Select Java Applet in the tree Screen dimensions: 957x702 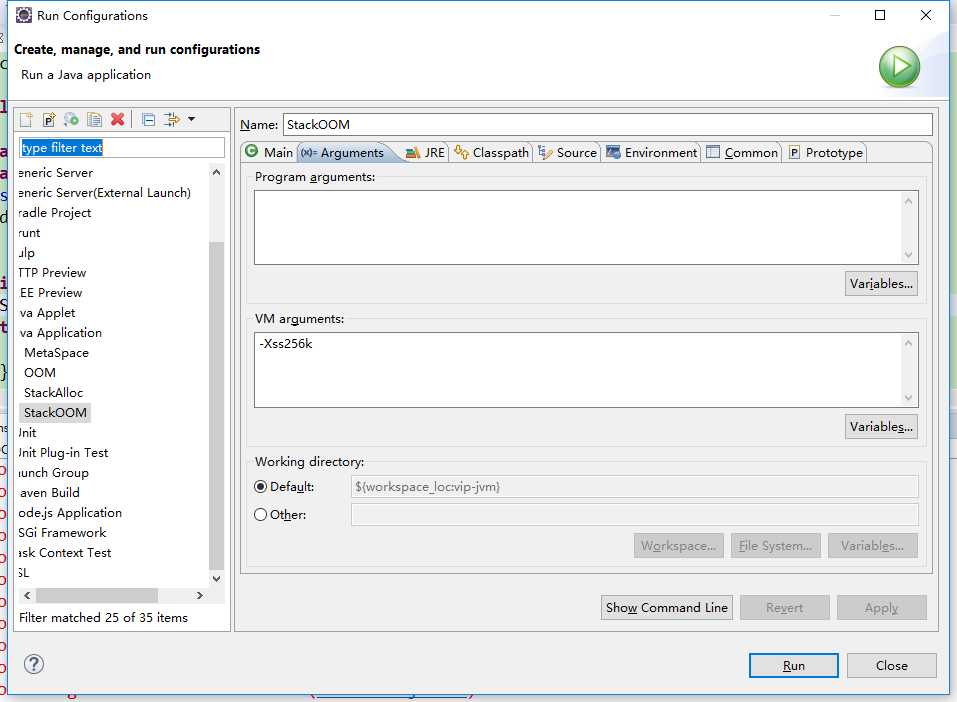point(48,313)
